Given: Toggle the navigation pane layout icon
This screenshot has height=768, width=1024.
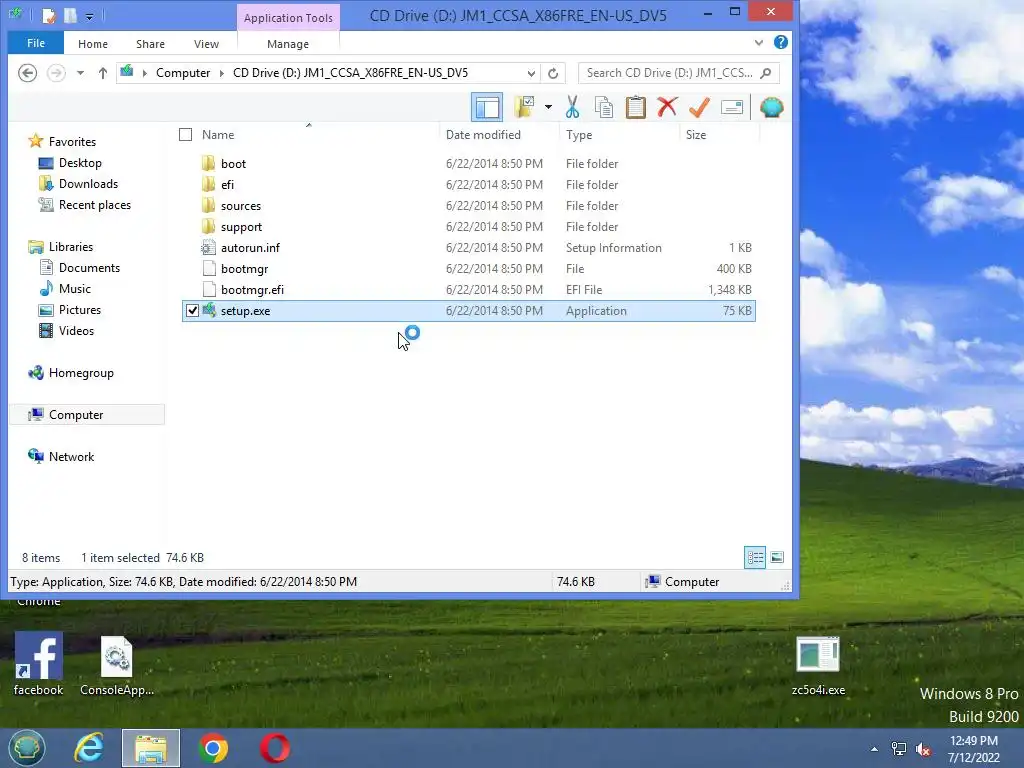Looking at the screenshot, I should click(487, 107).
